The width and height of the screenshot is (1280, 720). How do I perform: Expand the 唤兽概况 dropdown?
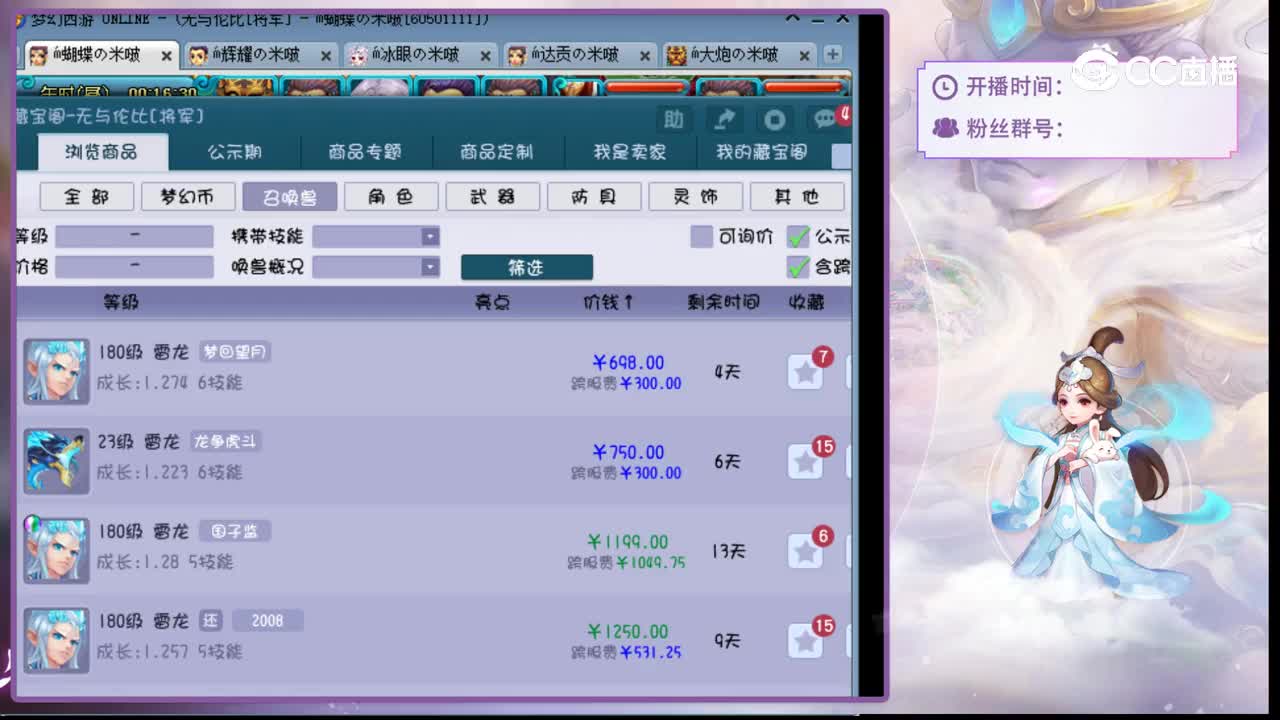[430, 267]
